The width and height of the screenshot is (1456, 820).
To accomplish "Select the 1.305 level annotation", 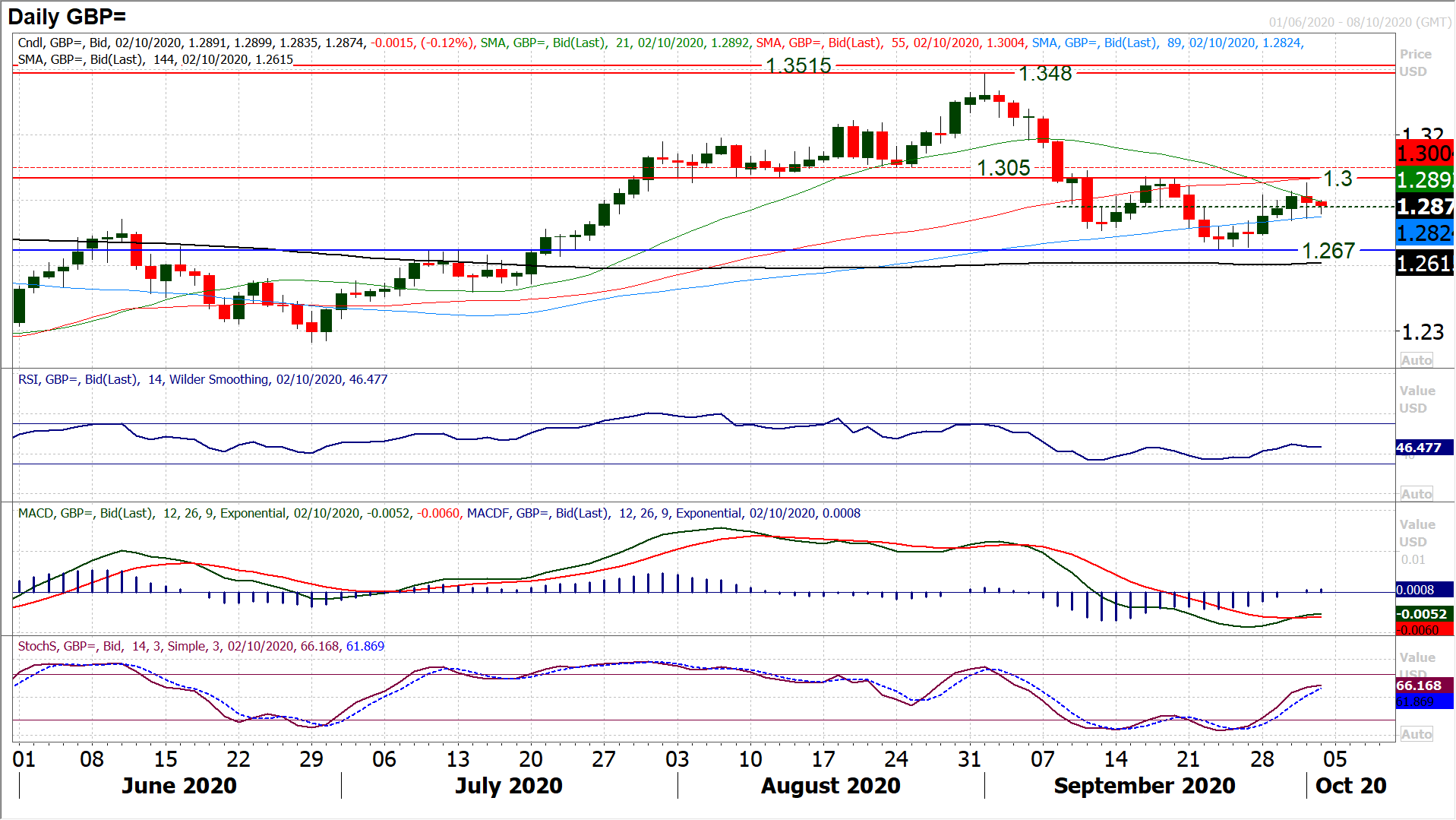I will [1003, 168].
